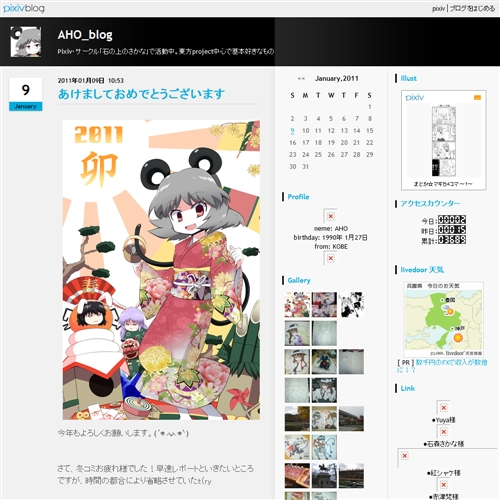The height and width of the screenshot is (500, 500).
Task: Open the black-and-white manga gallery thumbnail
Action: tap(351, 305)
